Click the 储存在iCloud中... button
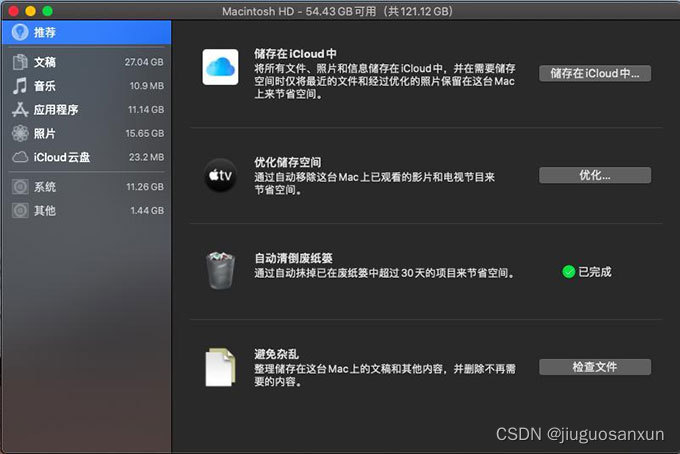Viewport: 680px width, 454px height. [x=595, y=73]
